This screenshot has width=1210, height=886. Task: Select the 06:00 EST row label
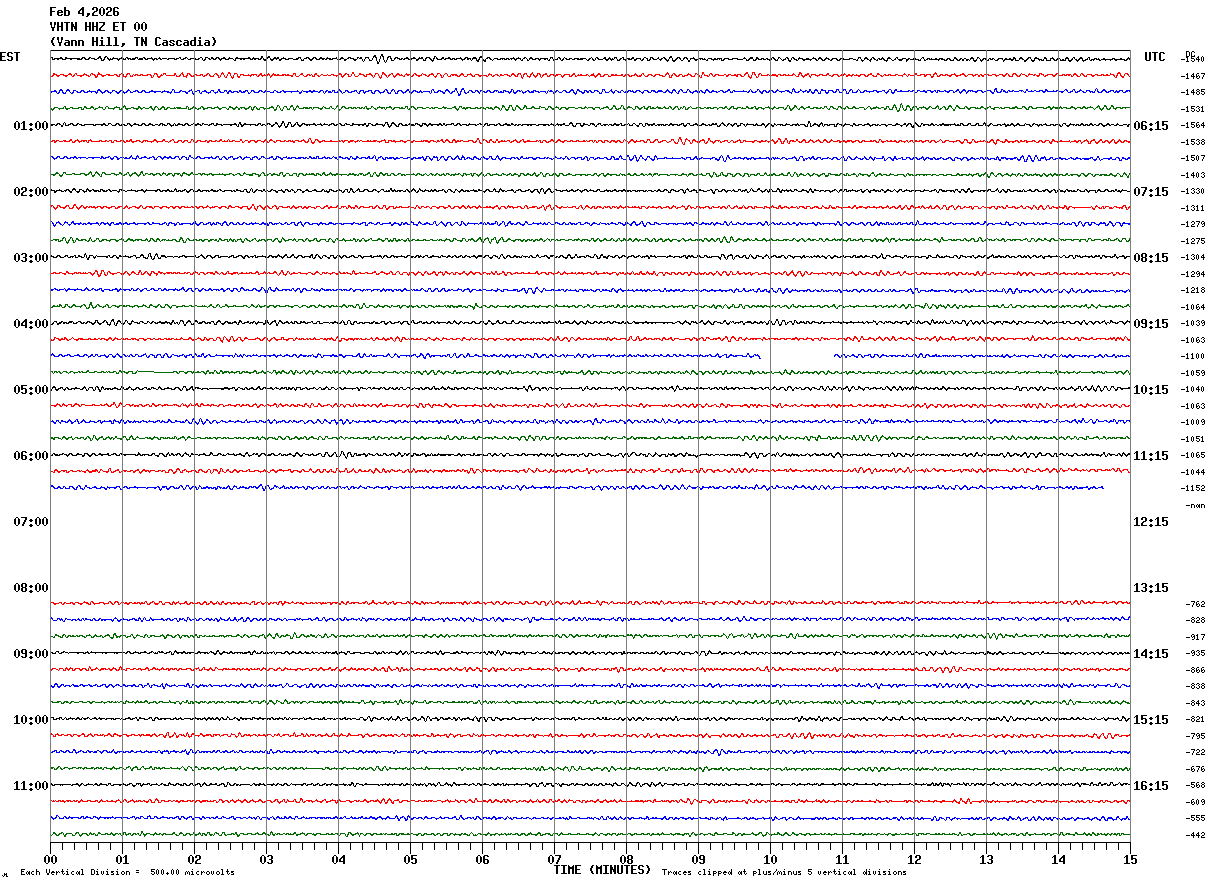(x=31, y=456)
